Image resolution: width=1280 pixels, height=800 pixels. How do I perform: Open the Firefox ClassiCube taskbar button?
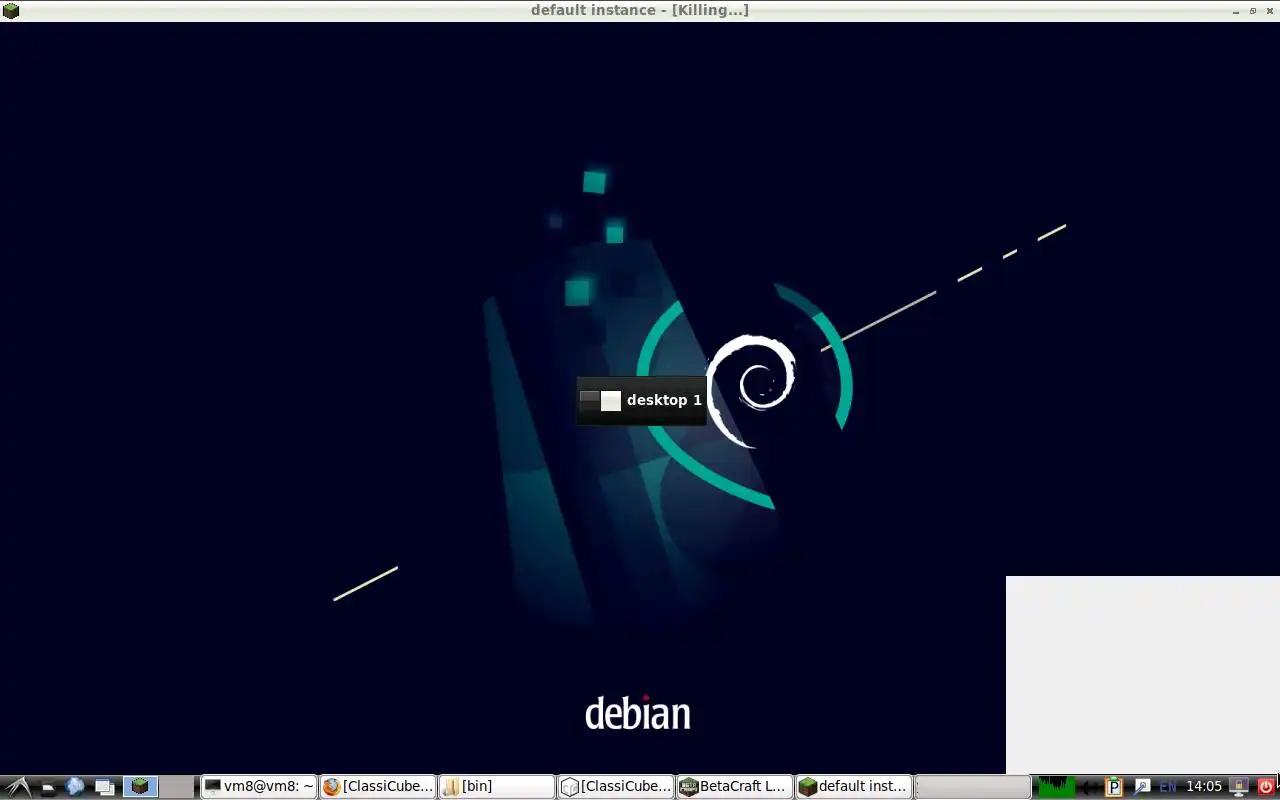pos(378,786)
